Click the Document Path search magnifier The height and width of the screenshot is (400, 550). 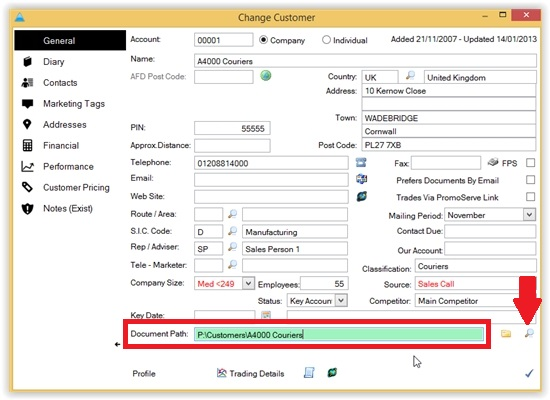click(529, 333)
